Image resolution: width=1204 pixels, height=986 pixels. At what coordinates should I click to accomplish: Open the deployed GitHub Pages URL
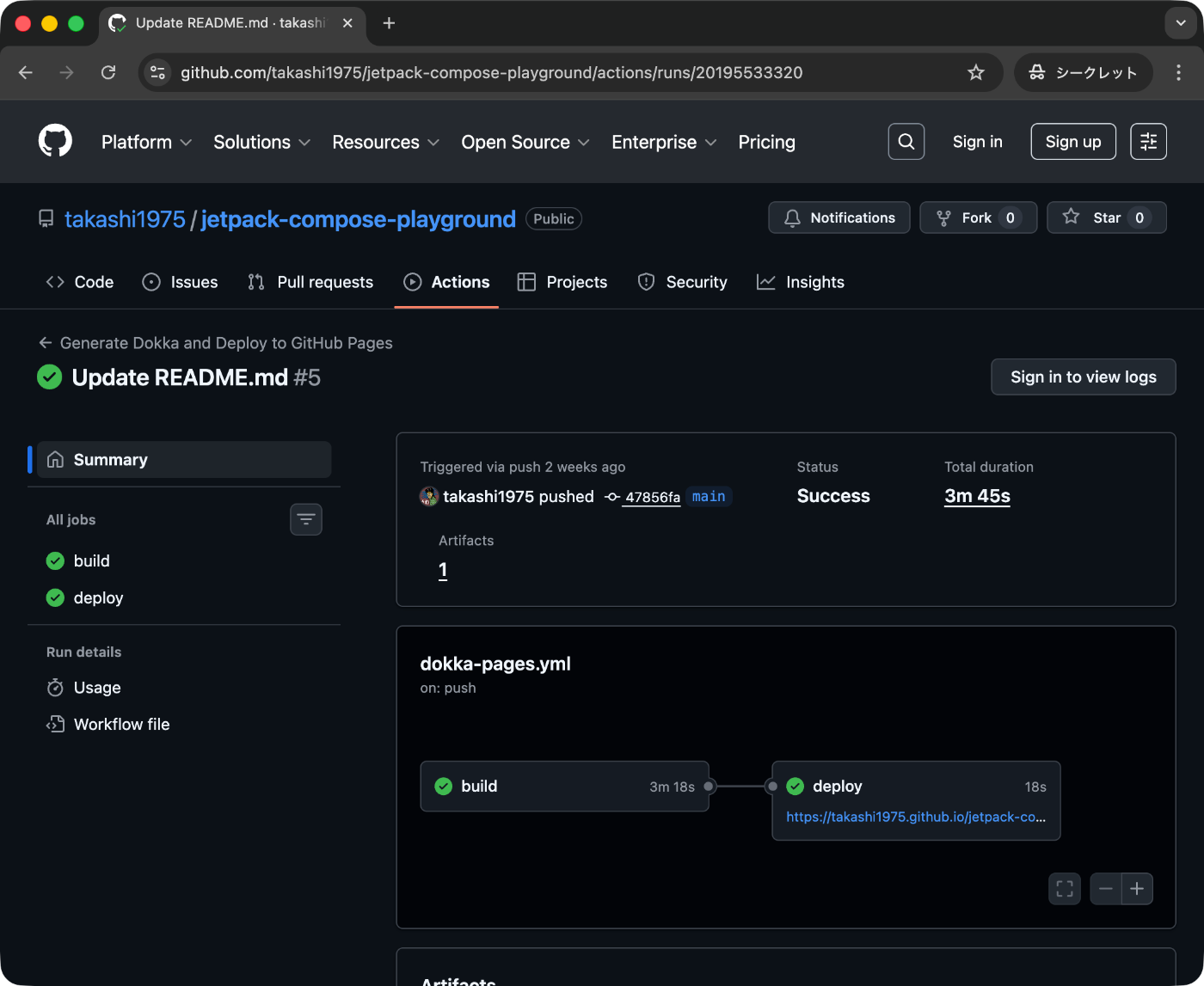(x=916, y=817)
